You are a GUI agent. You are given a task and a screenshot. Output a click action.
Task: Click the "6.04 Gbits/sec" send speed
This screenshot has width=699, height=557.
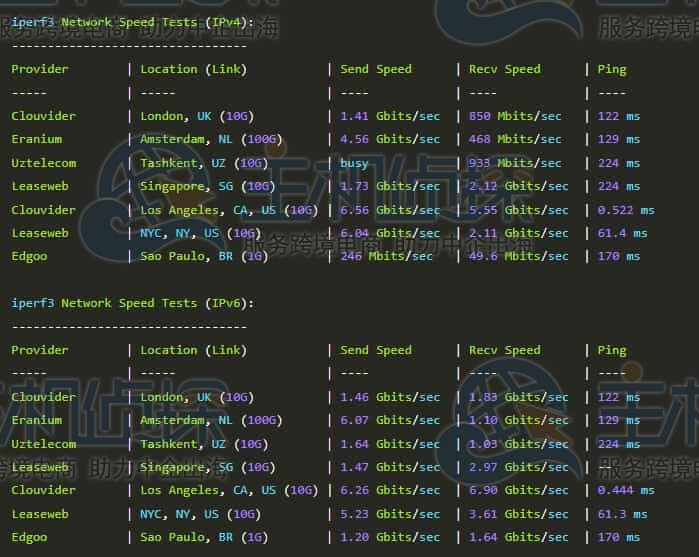tap(390, 233)
